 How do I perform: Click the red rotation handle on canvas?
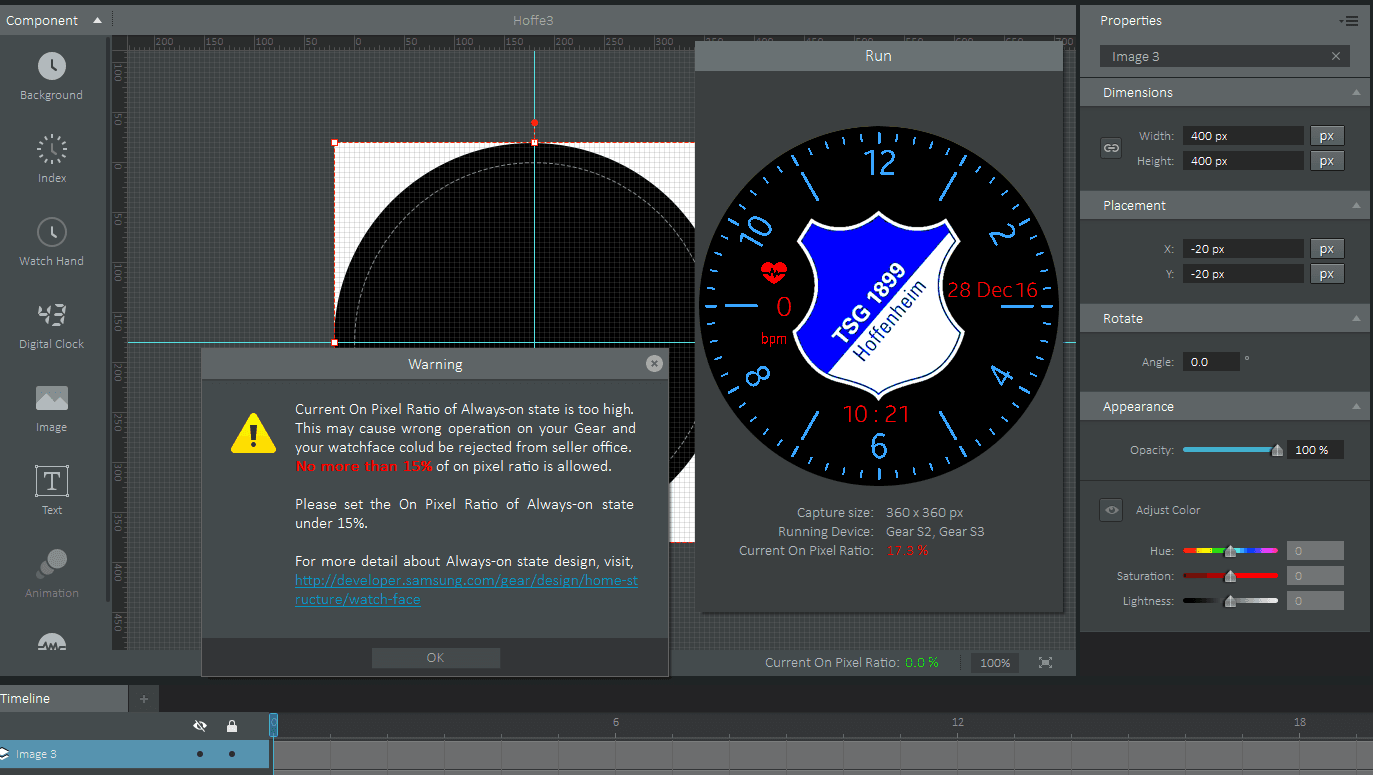[x=534, y=123]
